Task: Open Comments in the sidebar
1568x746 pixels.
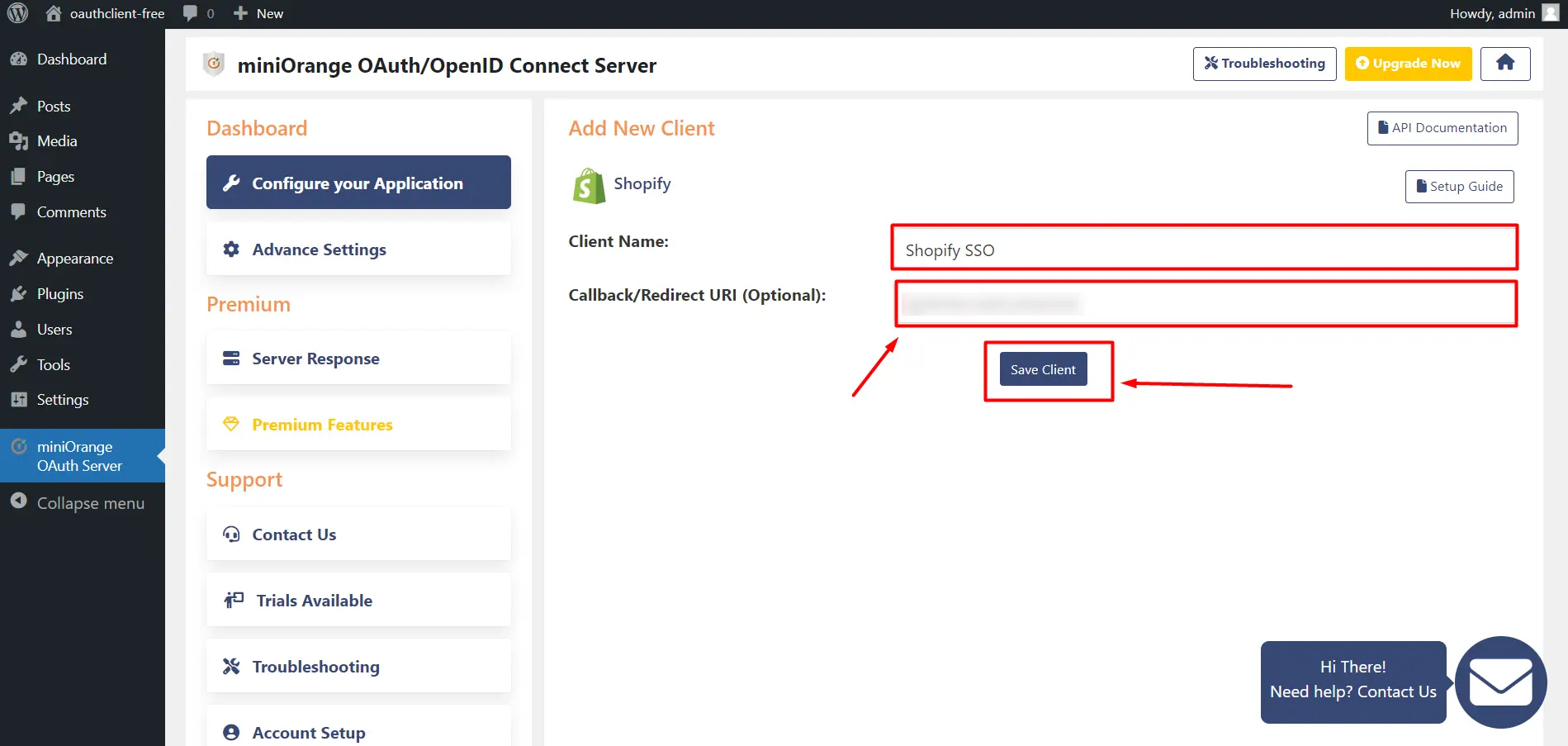Action: coord(83,212)
